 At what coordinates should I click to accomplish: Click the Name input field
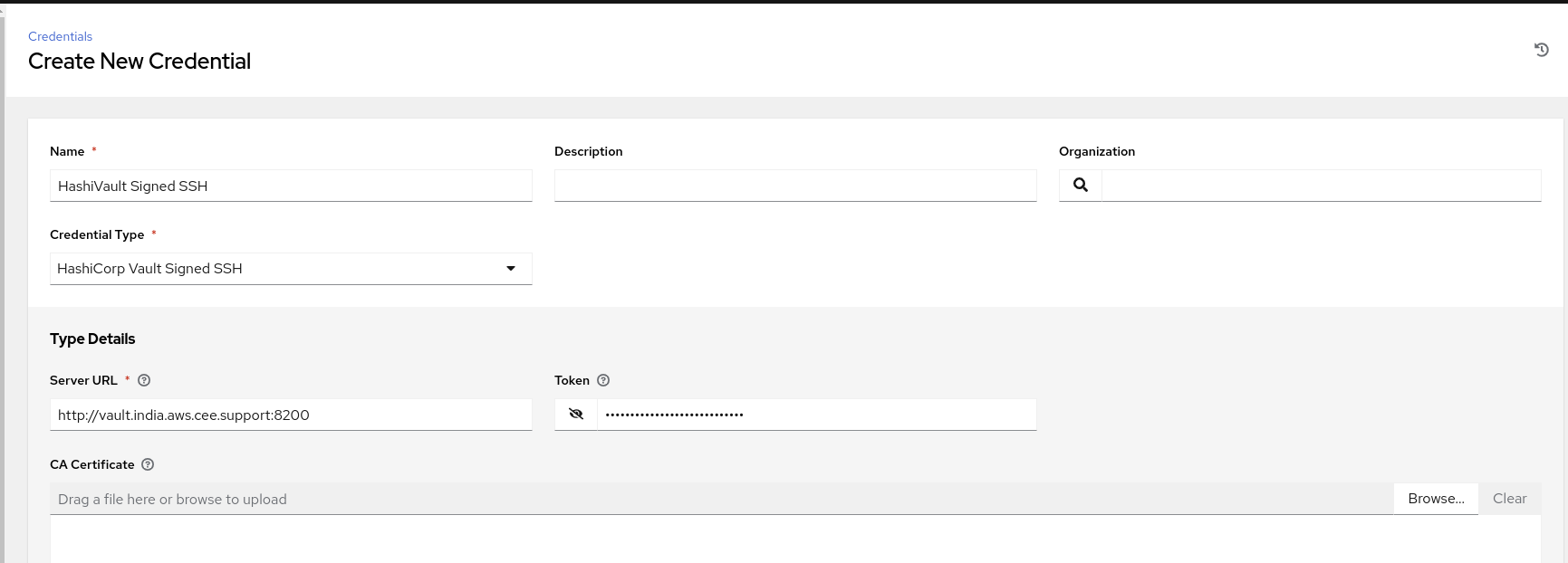[291, 186]
